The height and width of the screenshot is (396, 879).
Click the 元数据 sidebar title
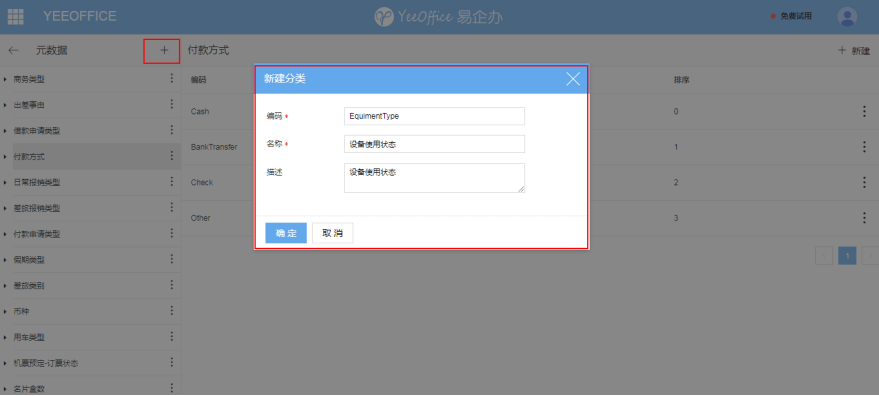[x=52, y=50]
